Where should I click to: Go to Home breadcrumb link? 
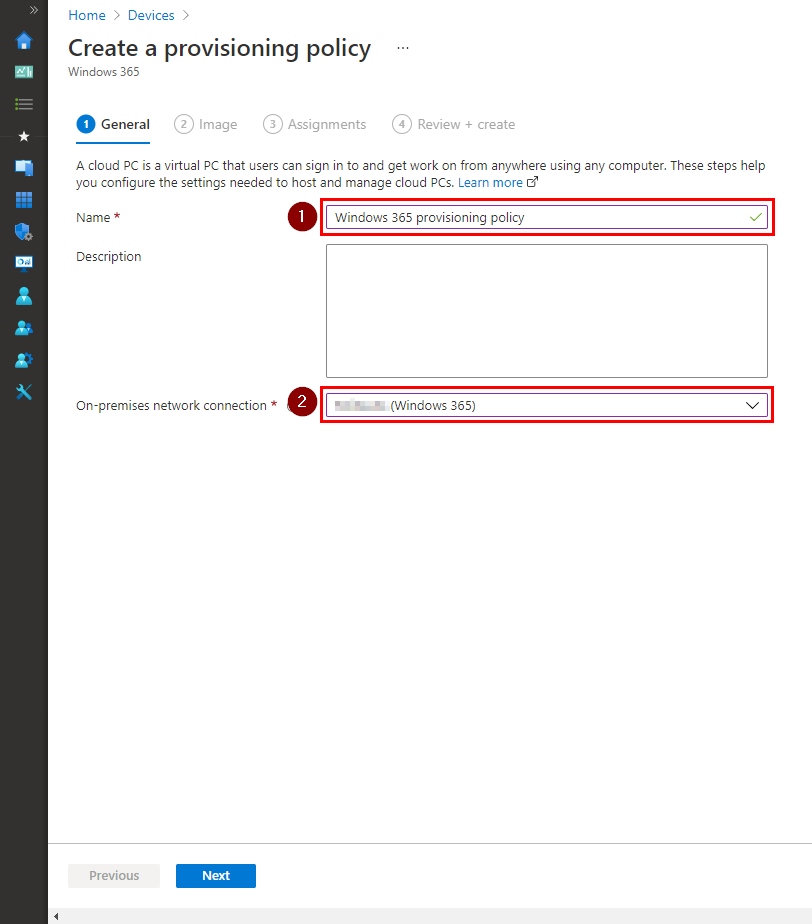[87, 15]
